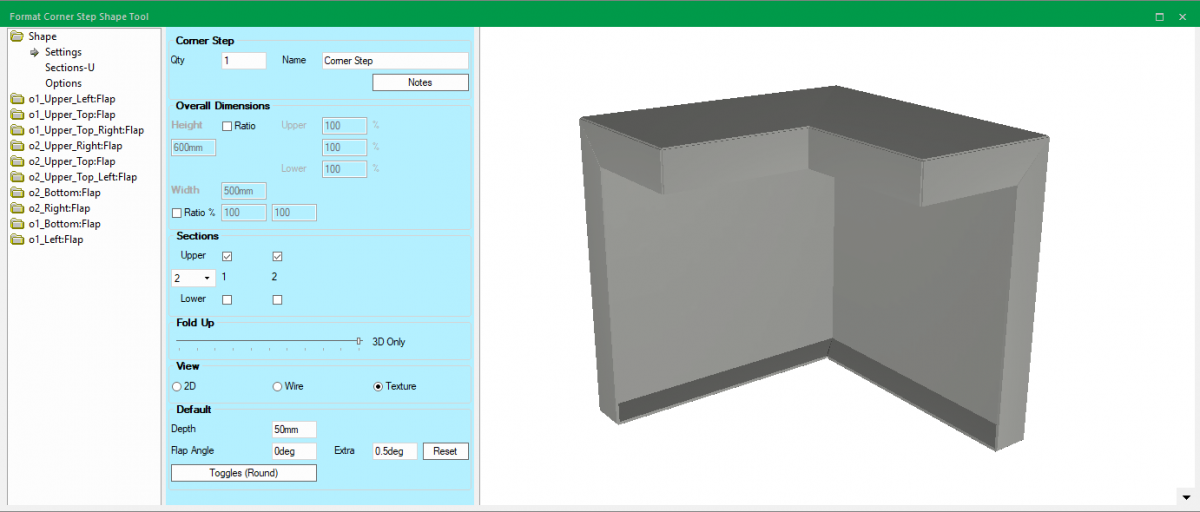This screenshot has width=1200, height=512.
Task: Check Lower section 2 checkbox
Action: [277, 299]
